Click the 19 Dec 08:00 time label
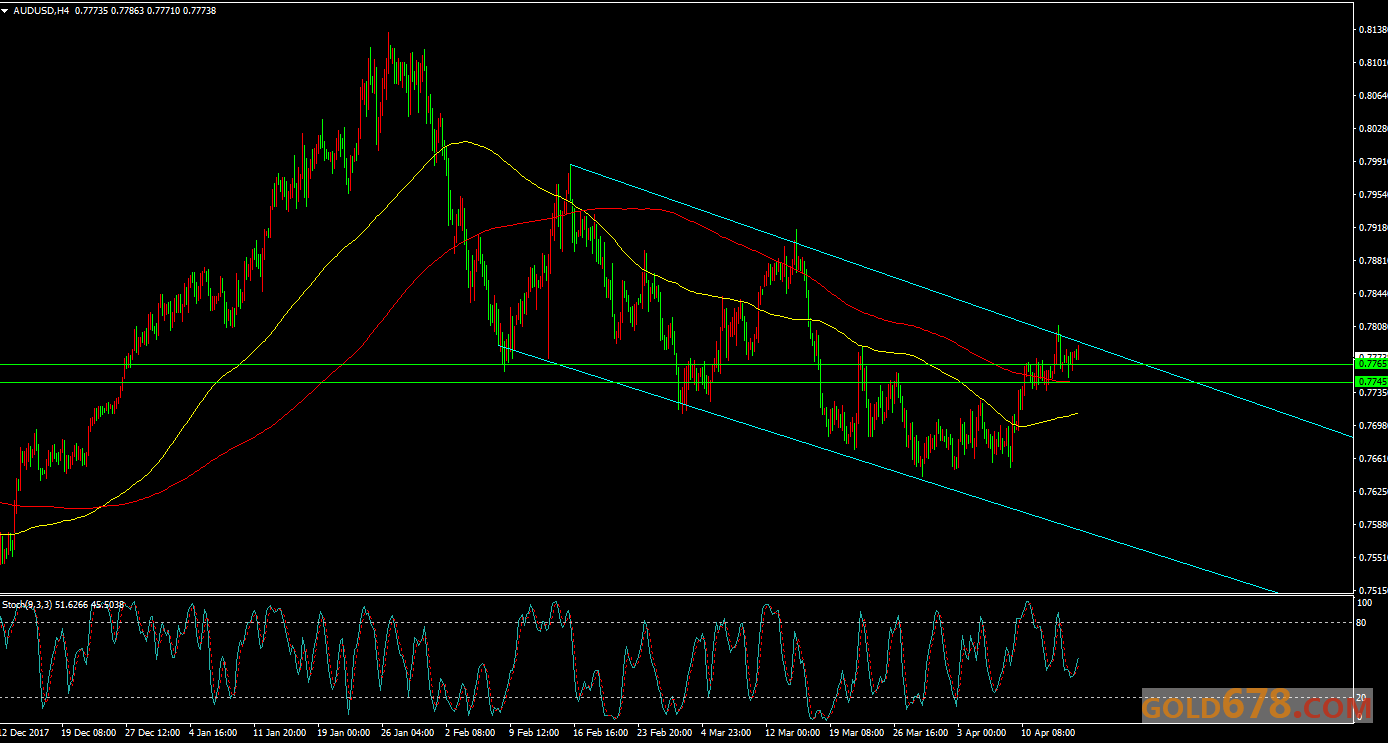The image size is (1388, 743). pos(87,733)
